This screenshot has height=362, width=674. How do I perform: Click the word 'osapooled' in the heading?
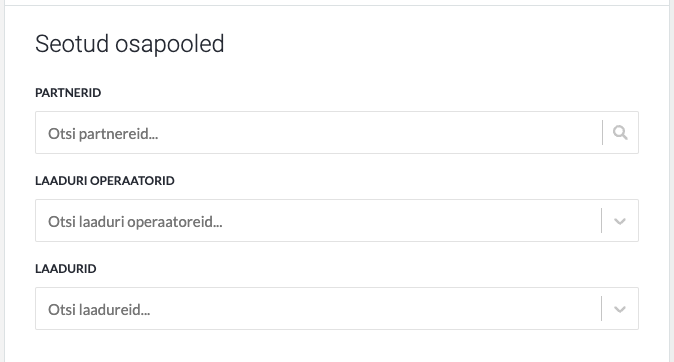(x=170, y=45)
